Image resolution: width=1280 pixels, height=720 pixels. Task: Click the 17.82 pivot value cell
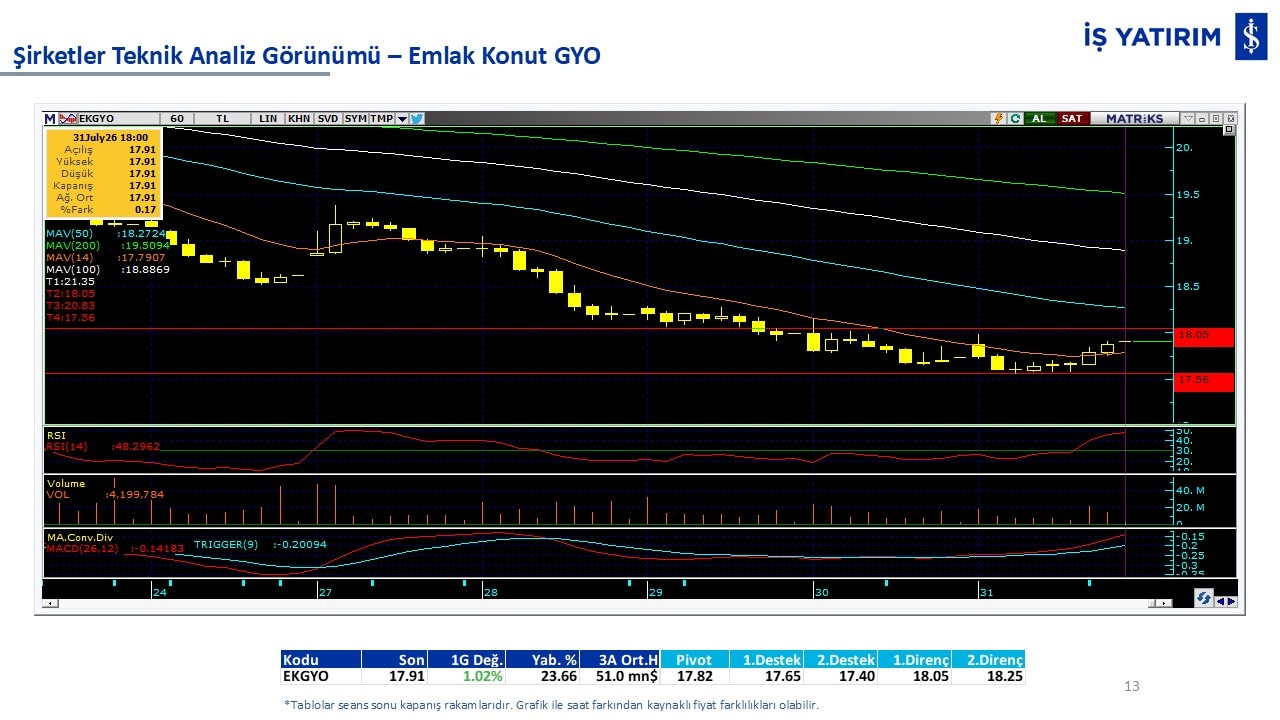pos(694,676)
